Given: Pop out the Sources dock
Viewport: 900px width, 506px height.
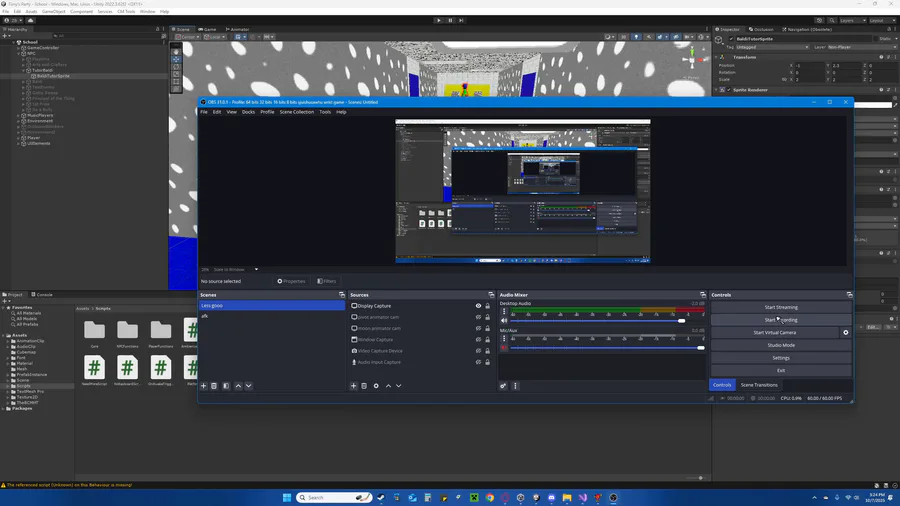Looking at the screenshot, I should pos(491,295).
